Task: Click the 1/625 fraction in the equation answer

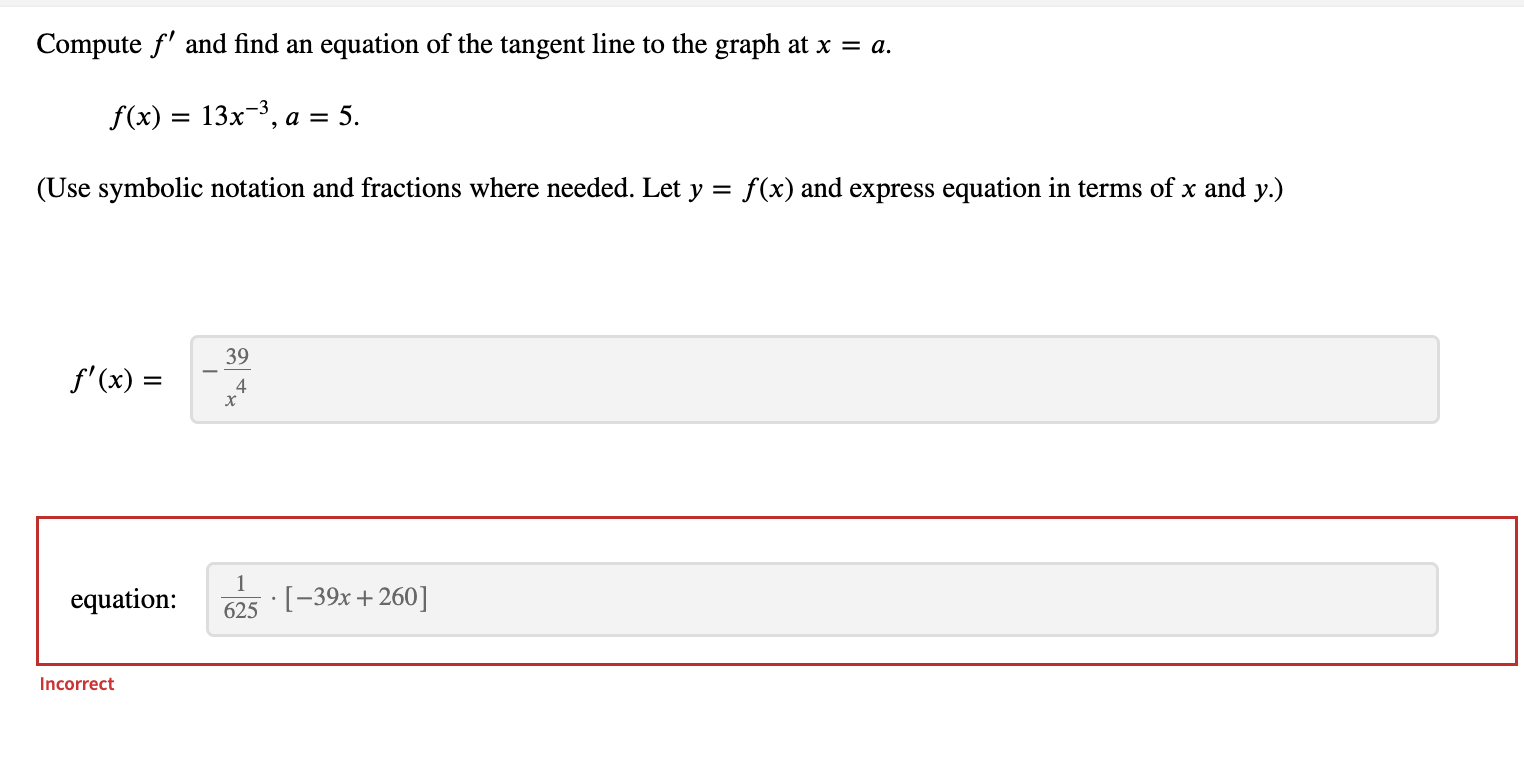Action: pos(240,597)
